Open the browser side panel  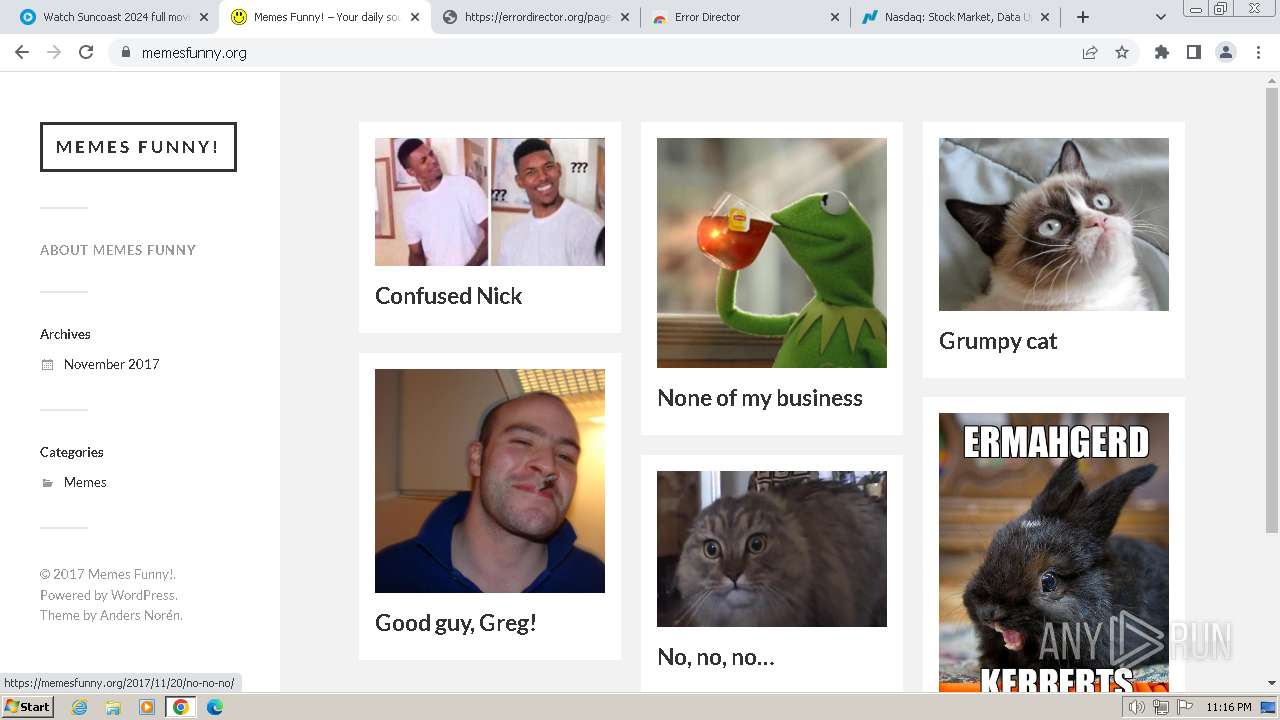tap(1193, 52)
